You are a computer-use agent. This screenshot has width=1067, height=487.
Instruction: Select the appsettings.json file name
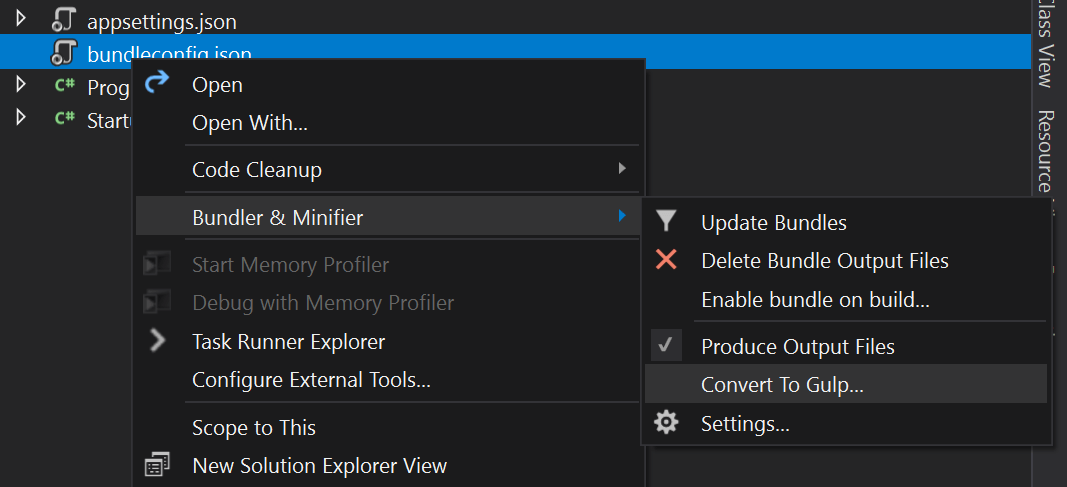[x=162, y=22]
